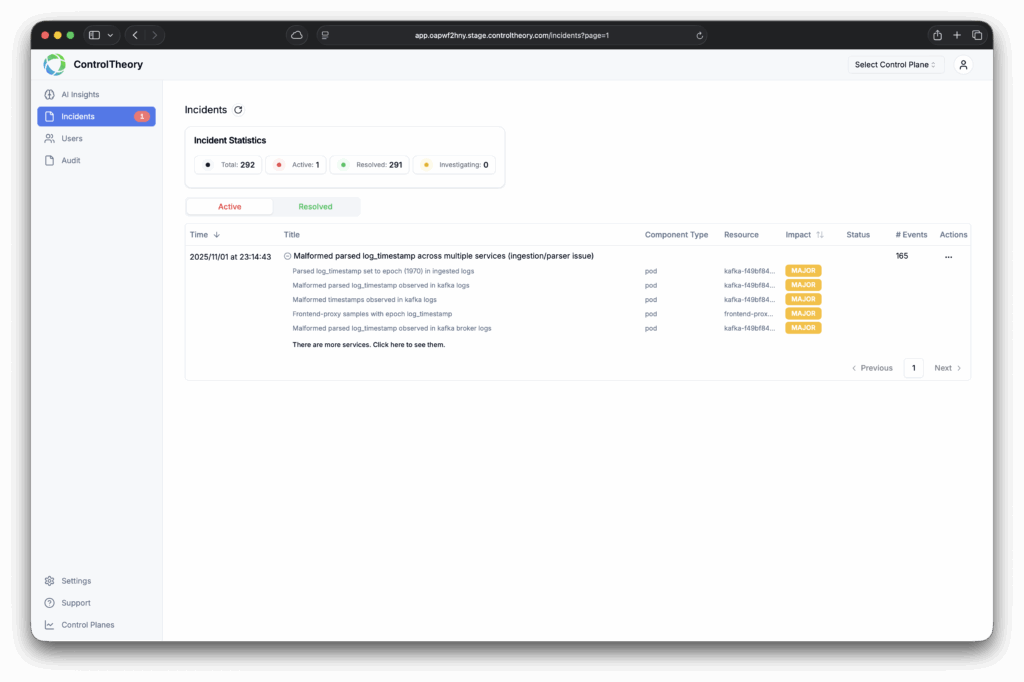Open Select Control Plane dropdown
Screen dimensions: 1024x682
(x=895, y=65)
